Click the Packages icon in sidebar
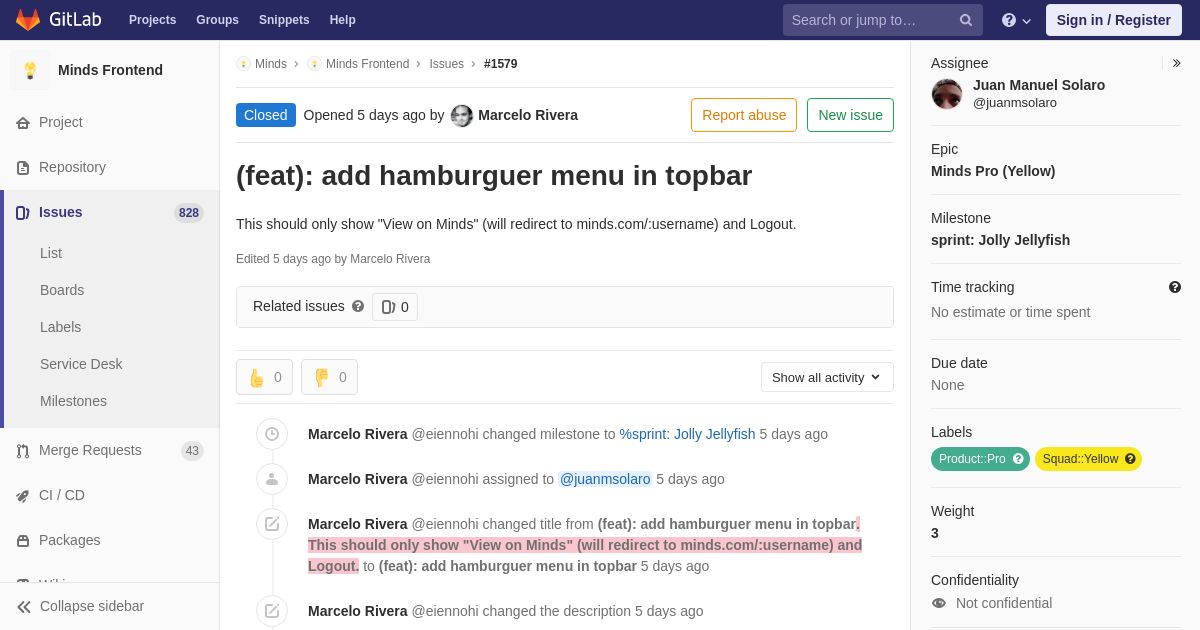This screenshot has height=630, width=1200. 23,540
